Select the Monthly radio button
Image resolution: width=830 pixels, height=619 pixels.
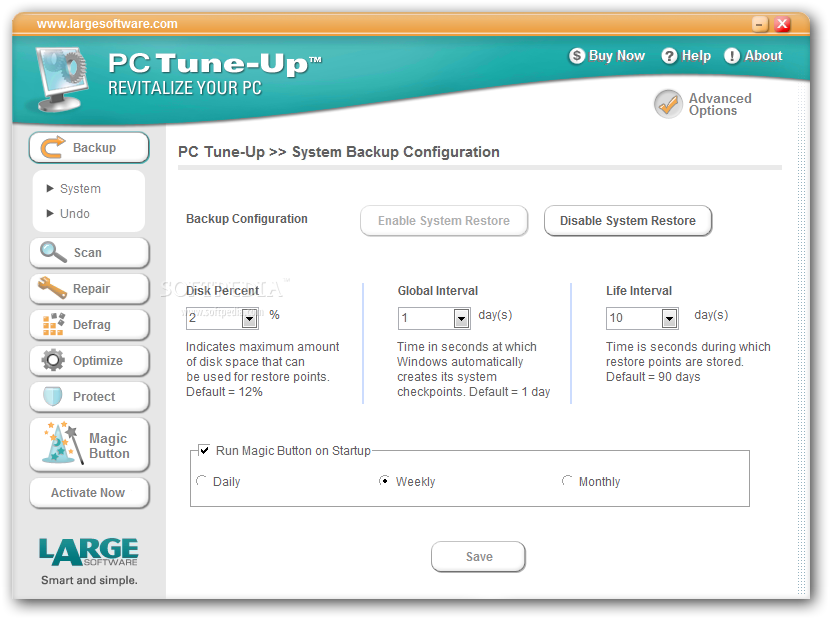click(x=567, y=481)
